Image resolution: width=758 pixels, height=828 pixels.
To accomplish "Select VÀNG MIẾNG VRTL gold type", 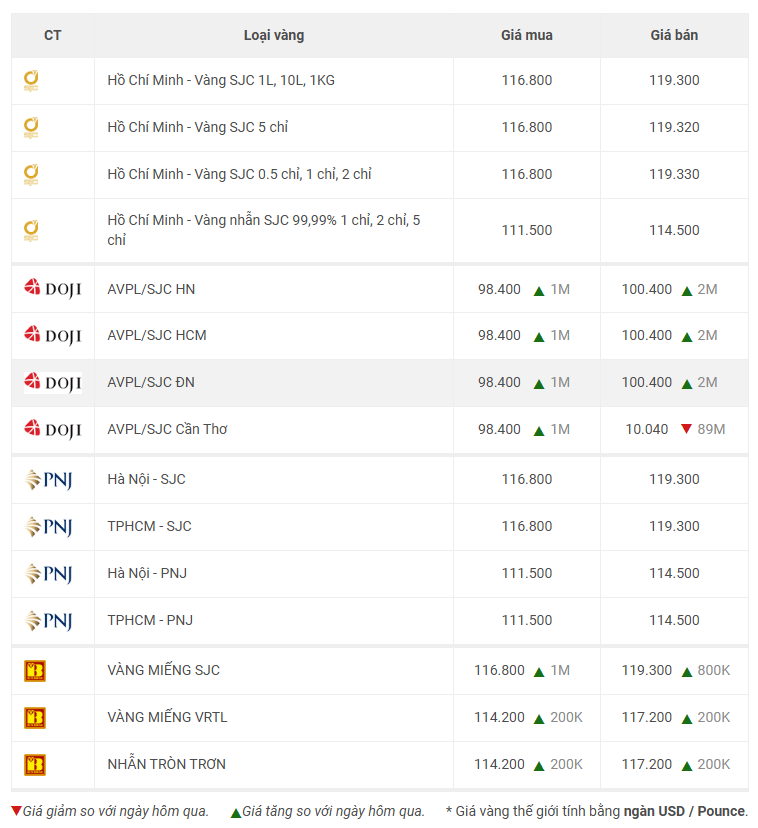I will [x=167, y=717].
